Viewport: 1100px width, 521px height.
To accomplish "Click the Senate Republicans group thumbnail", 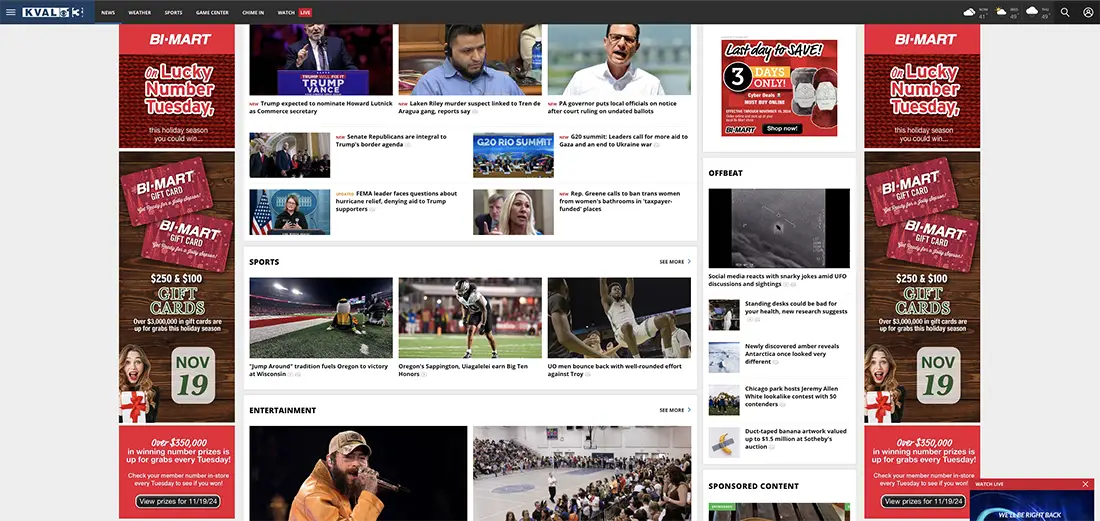I will coord(290,155).
